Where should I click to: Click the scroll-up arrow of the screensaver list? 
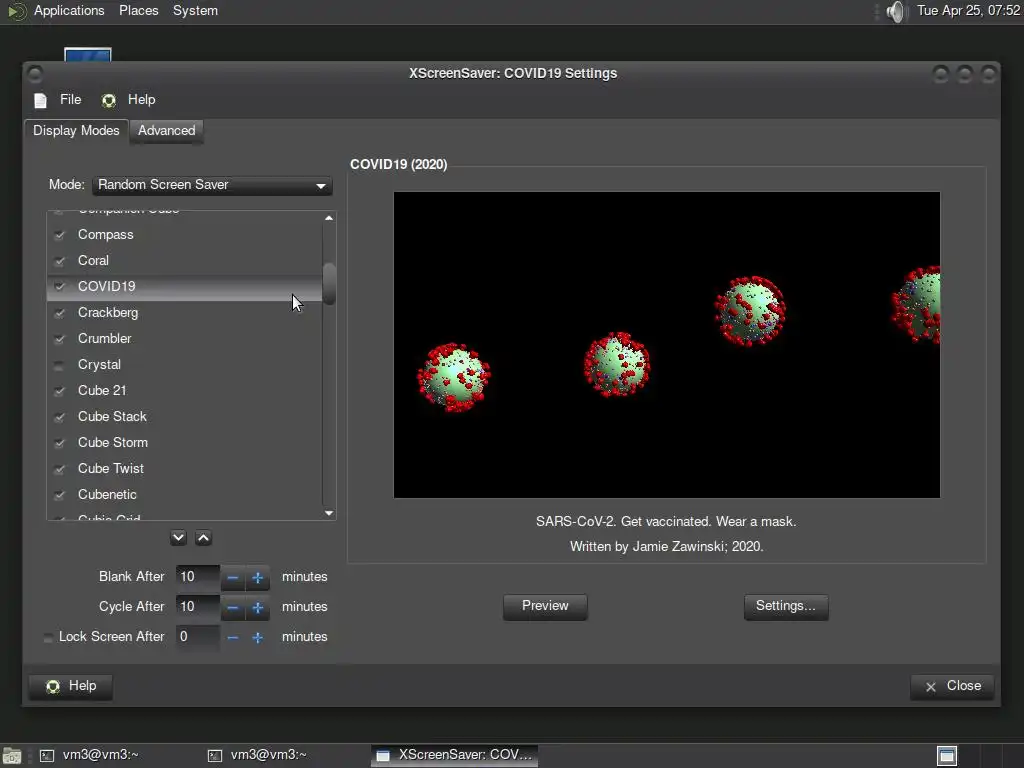[x=329, y=217]
